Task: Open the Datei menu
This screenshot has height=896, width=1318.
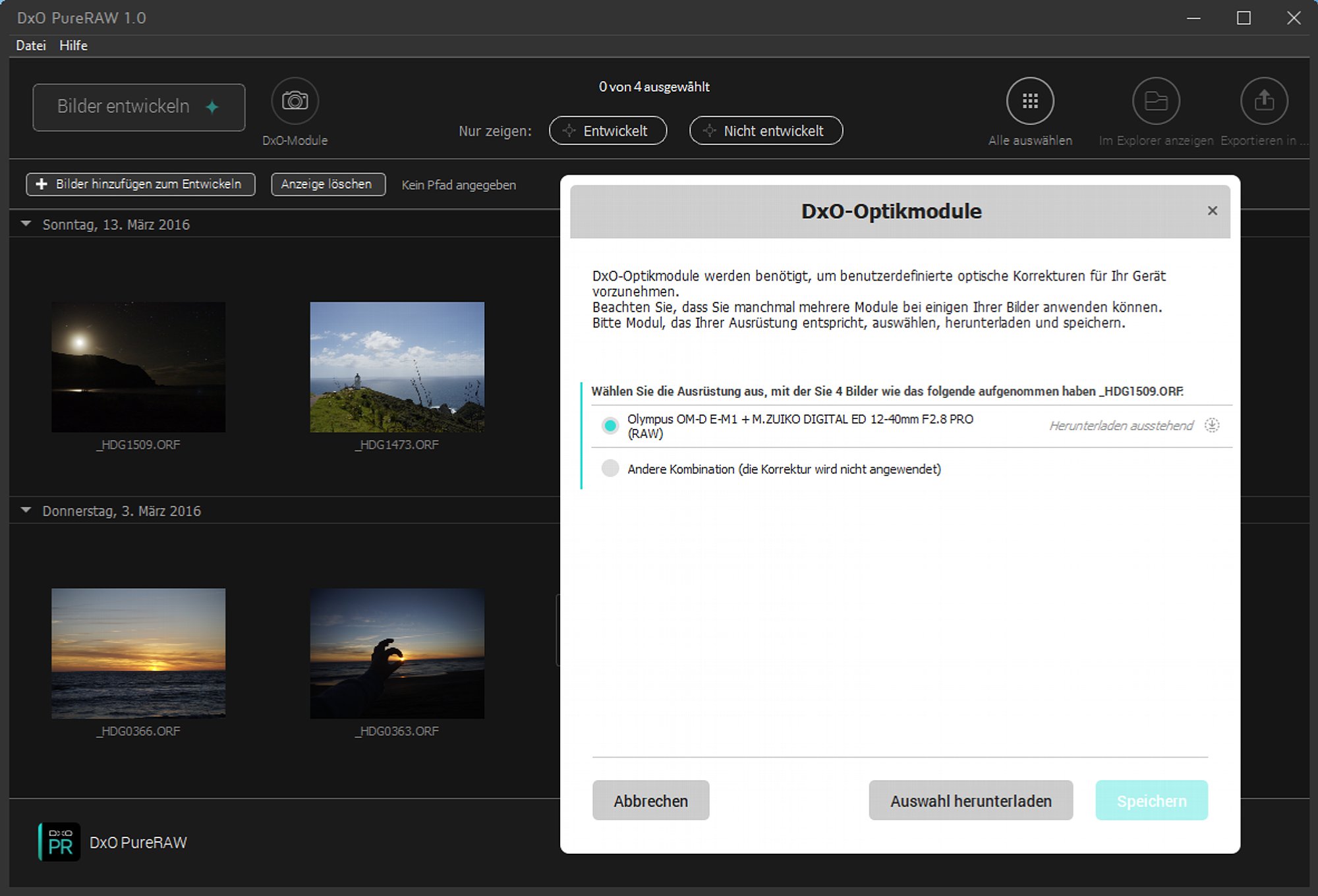Action: pos(30,45)
